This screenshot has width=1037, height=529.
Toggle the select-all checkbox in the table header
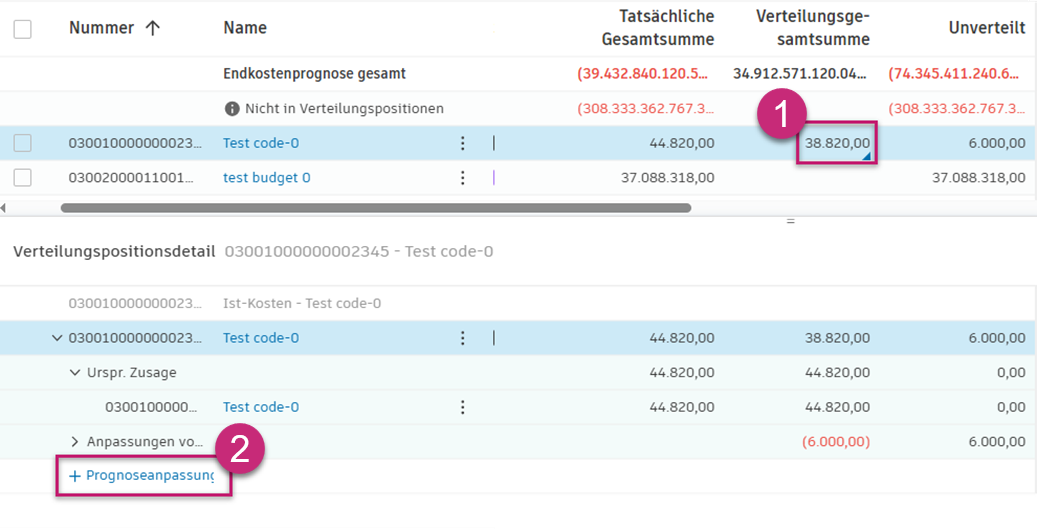(22, 29)
